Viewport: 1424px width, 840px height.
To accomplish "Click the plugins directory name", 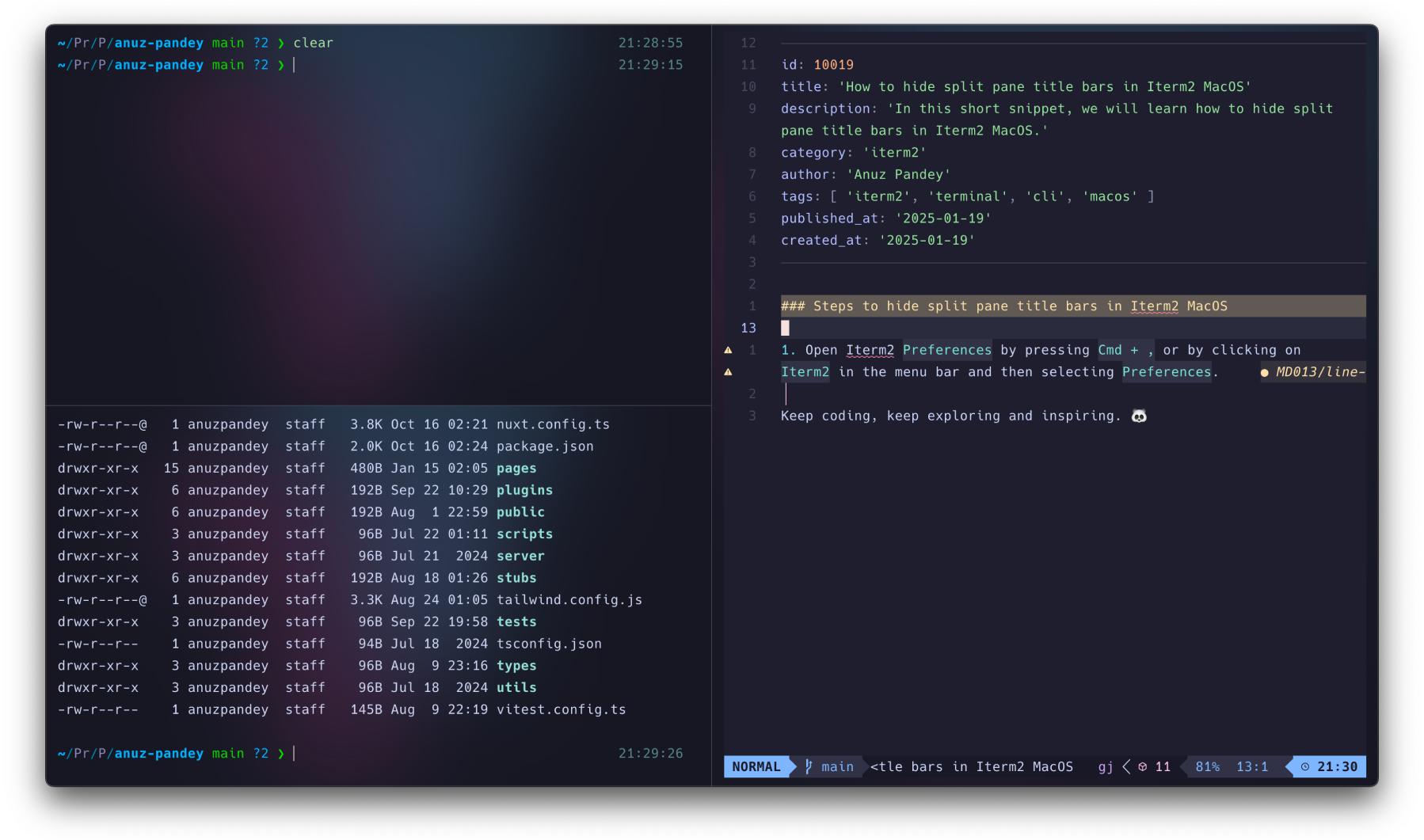I will pyautogui.click(x=524, y=491).
